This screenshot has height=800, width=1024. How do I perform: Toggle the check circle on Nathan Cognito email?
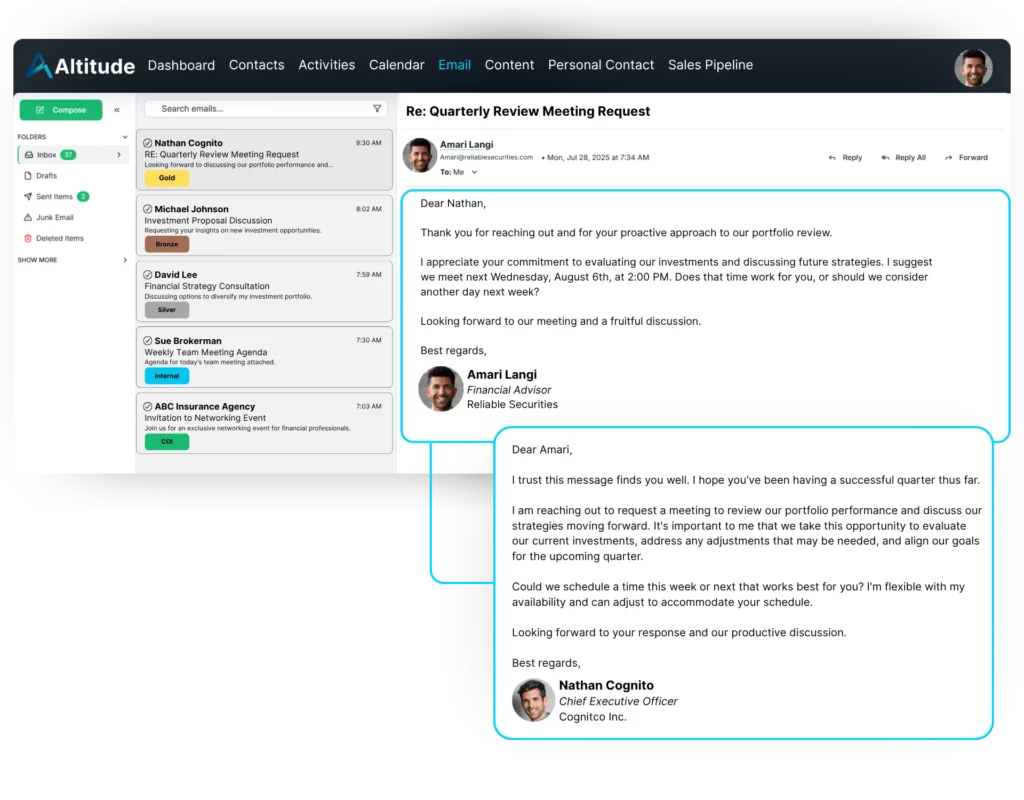point(148,143)
